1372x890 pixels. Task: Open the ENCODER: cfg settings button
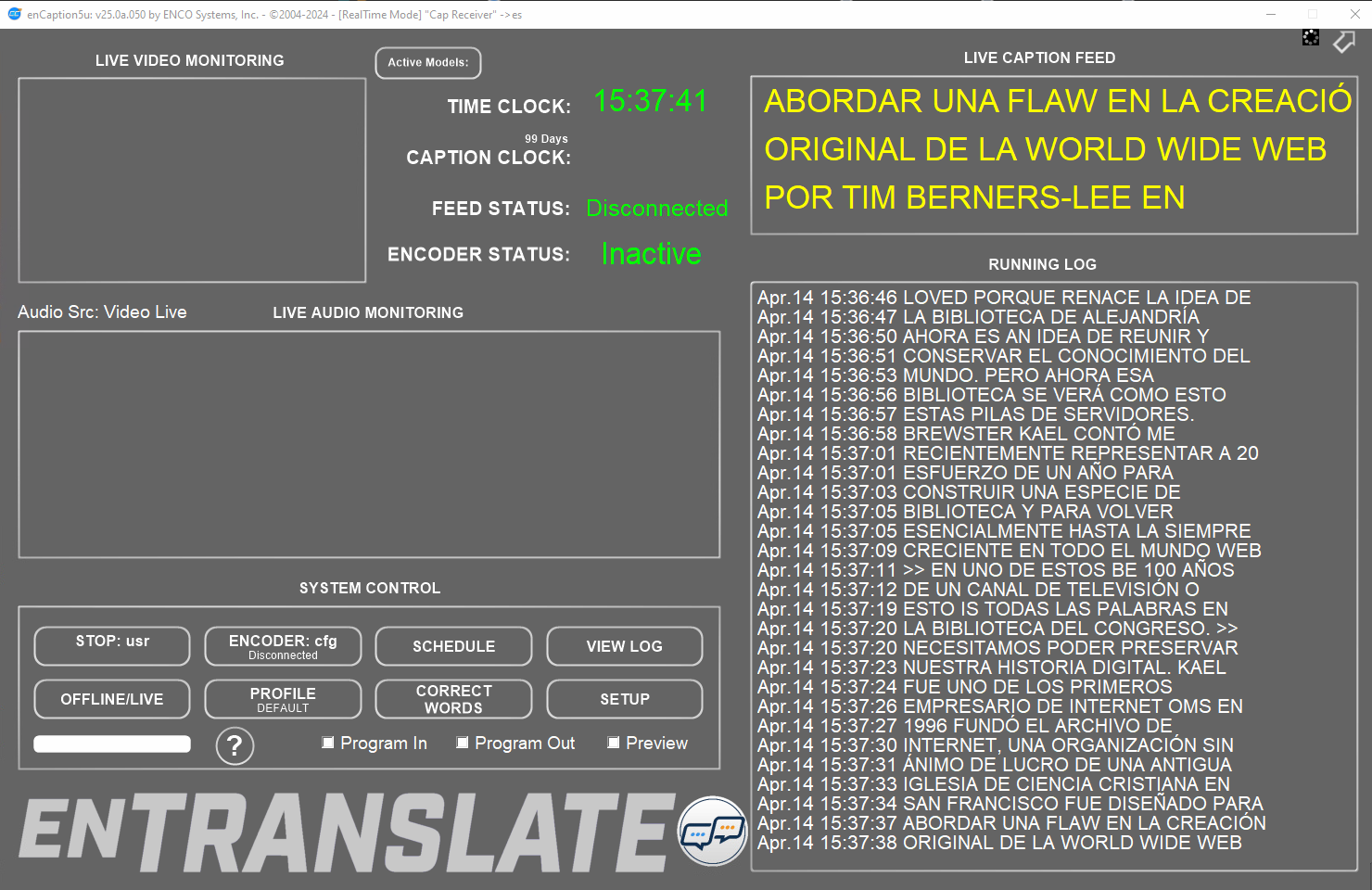283,646
